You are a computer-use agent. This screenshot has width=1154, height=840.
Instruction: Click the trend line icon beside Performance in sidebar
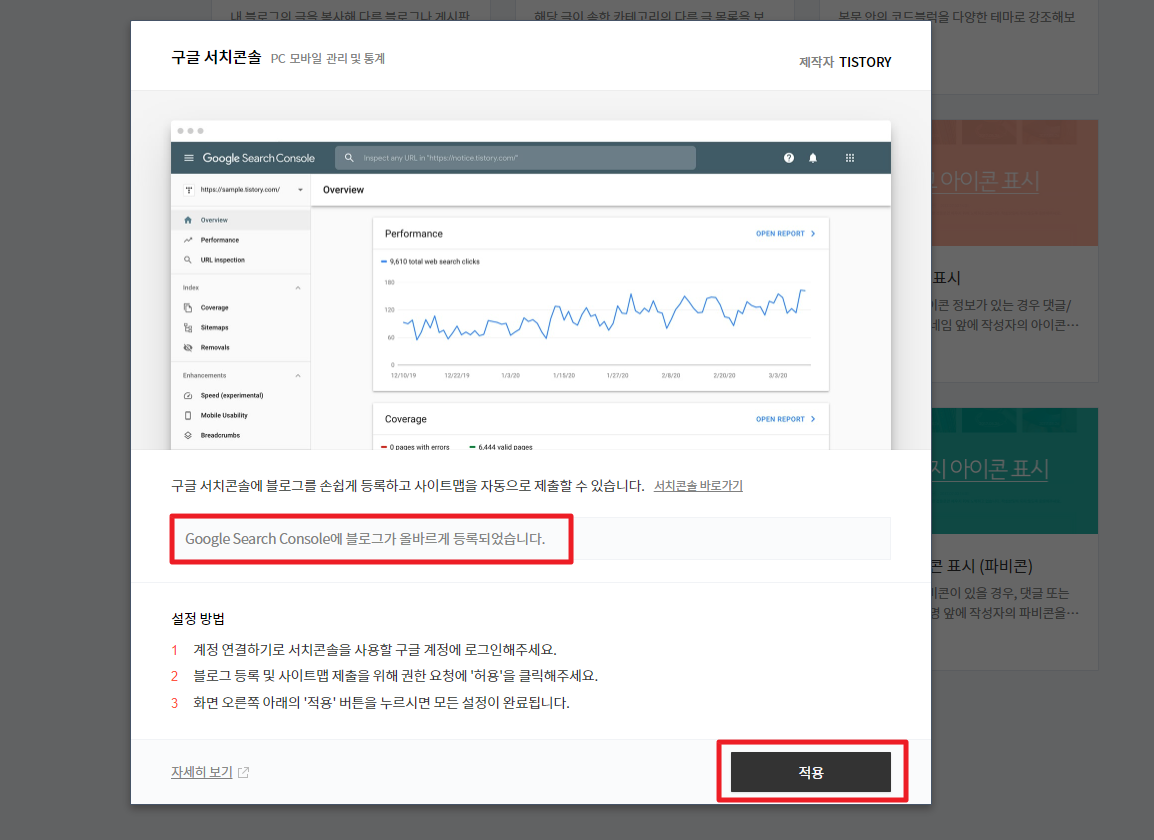point(188,240)
